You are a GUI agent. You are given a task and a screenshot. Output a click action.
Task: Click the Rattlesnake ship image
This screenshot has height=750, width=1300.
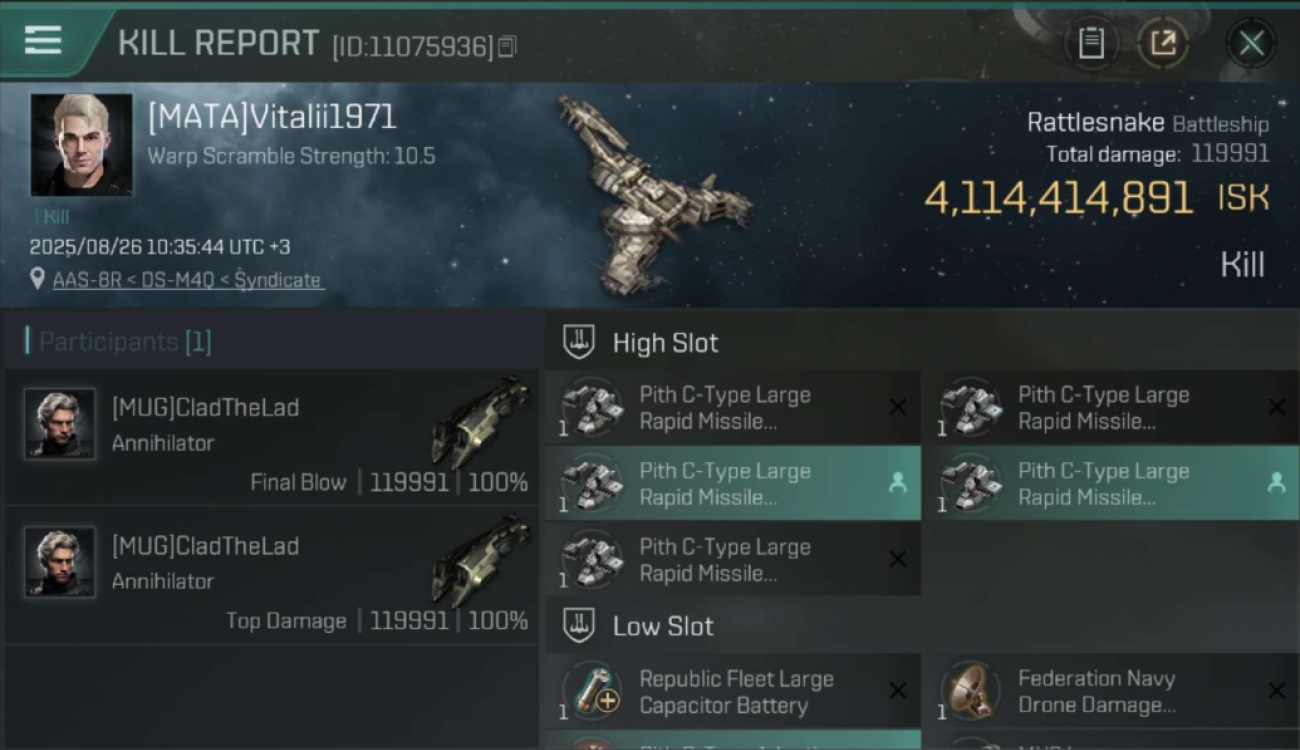pyautogui.click(x=653, y=192)
